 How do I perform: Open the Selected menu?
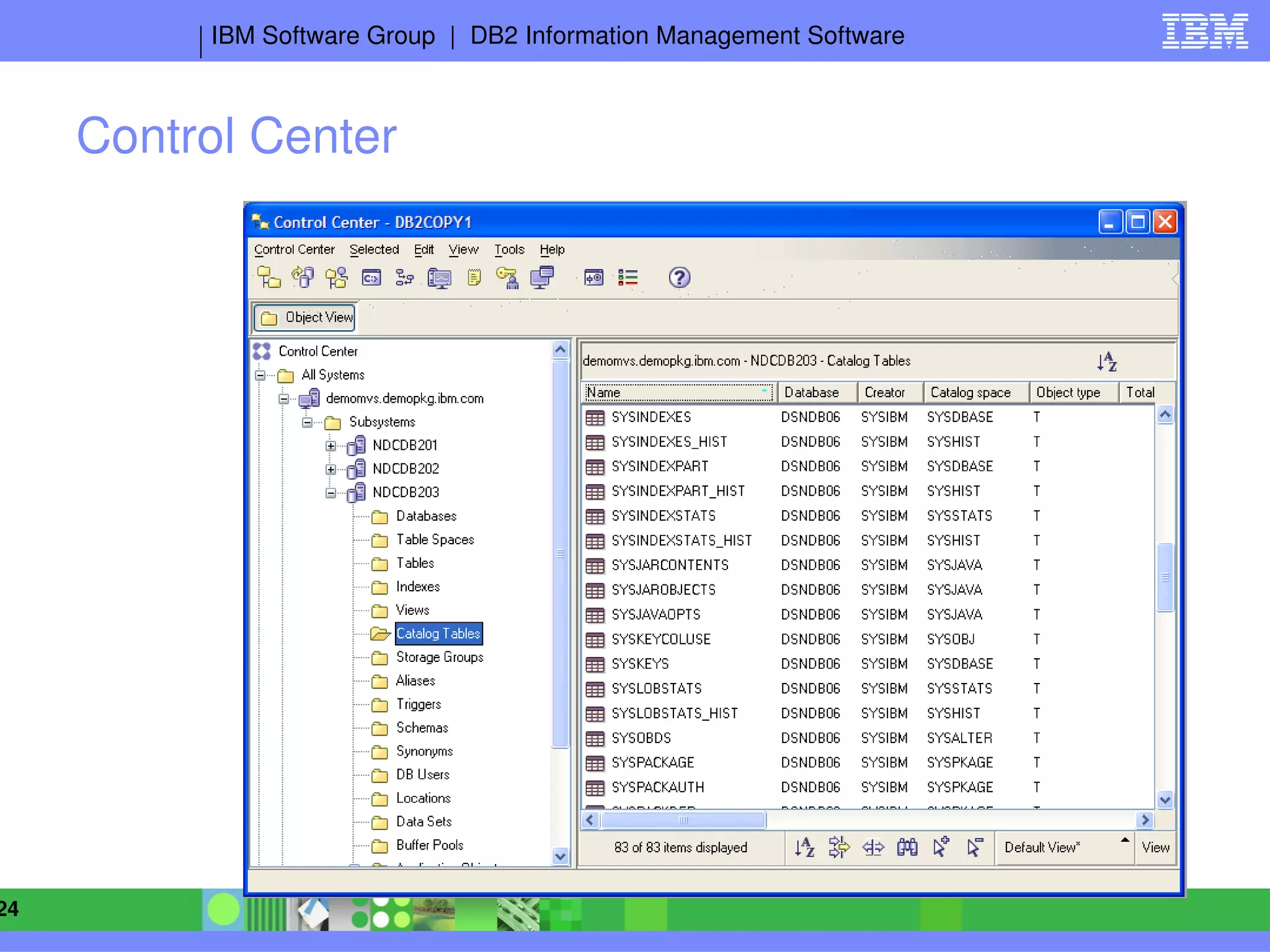pyautogui.click(x=374, y=249)
